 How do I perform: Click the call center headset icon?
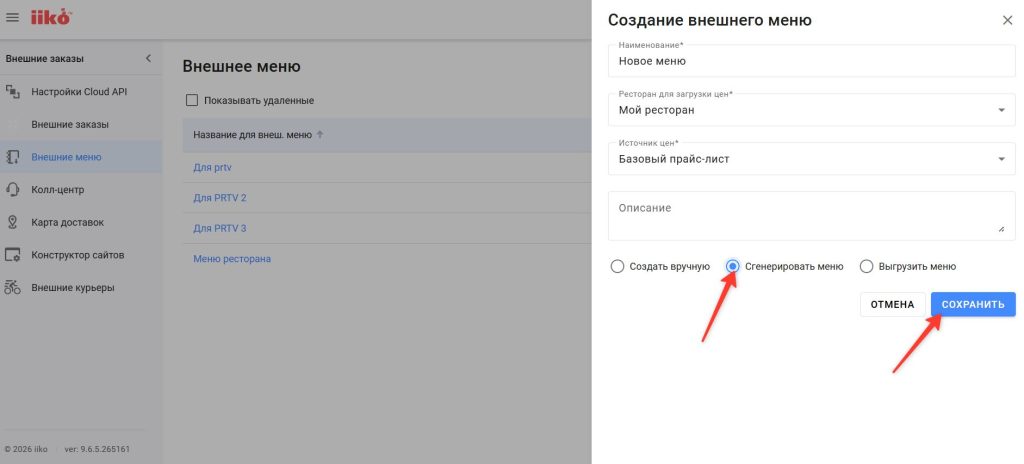[13, 190]
